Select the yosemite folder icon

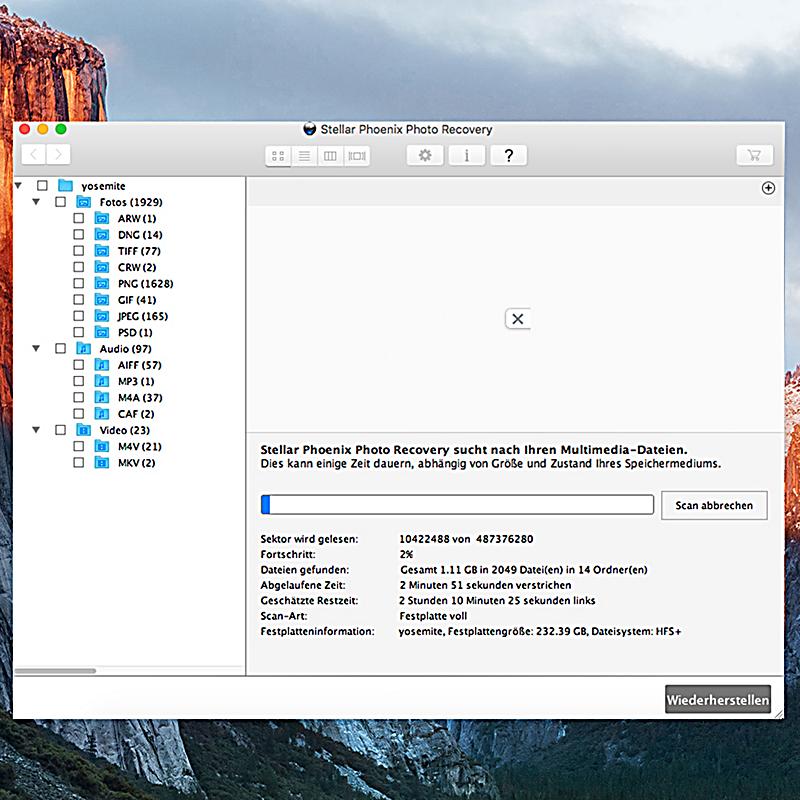coord(65,185)
